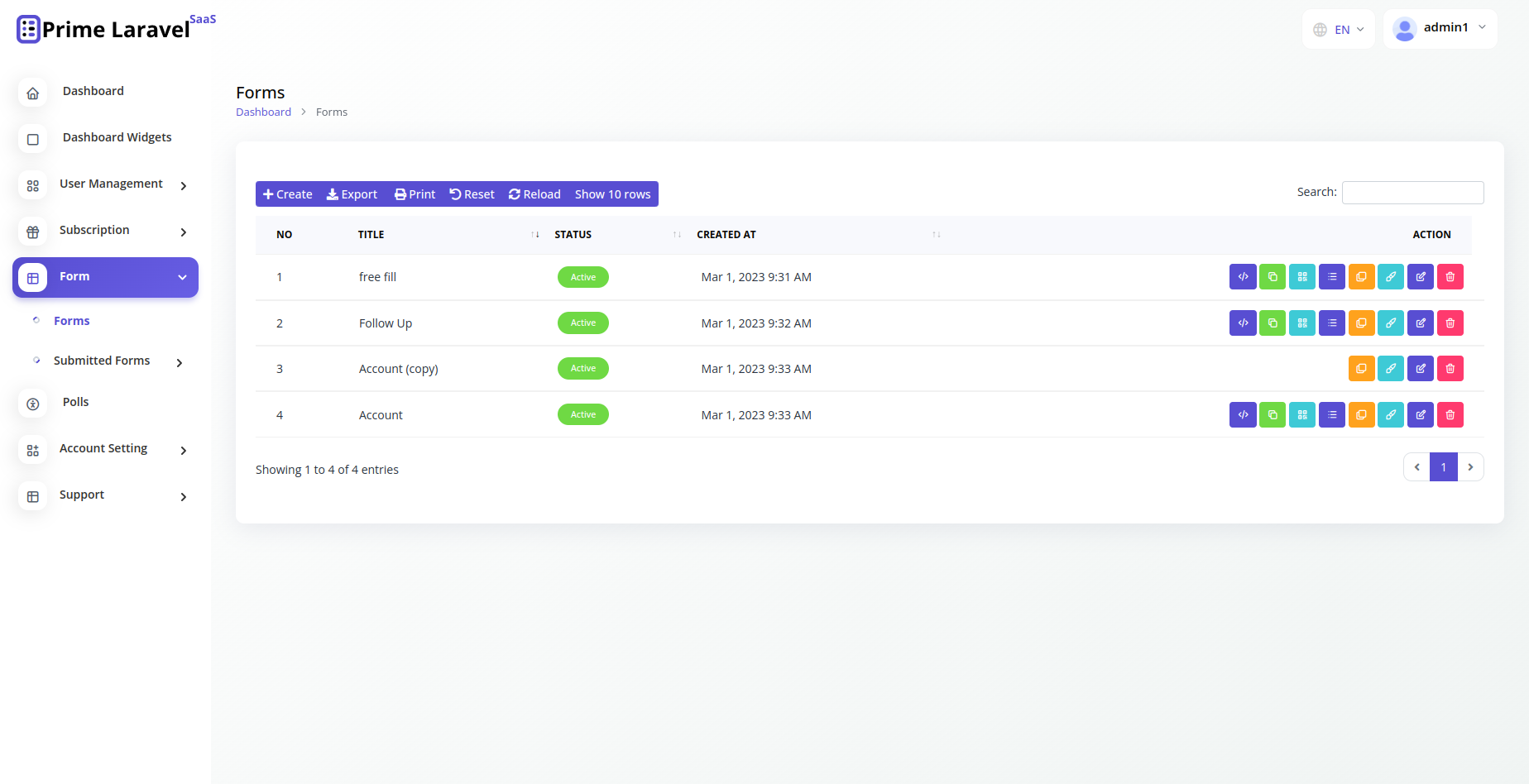Open list icon for free fill form
Screen dimensions: 1529x784
click(1332, 277)
